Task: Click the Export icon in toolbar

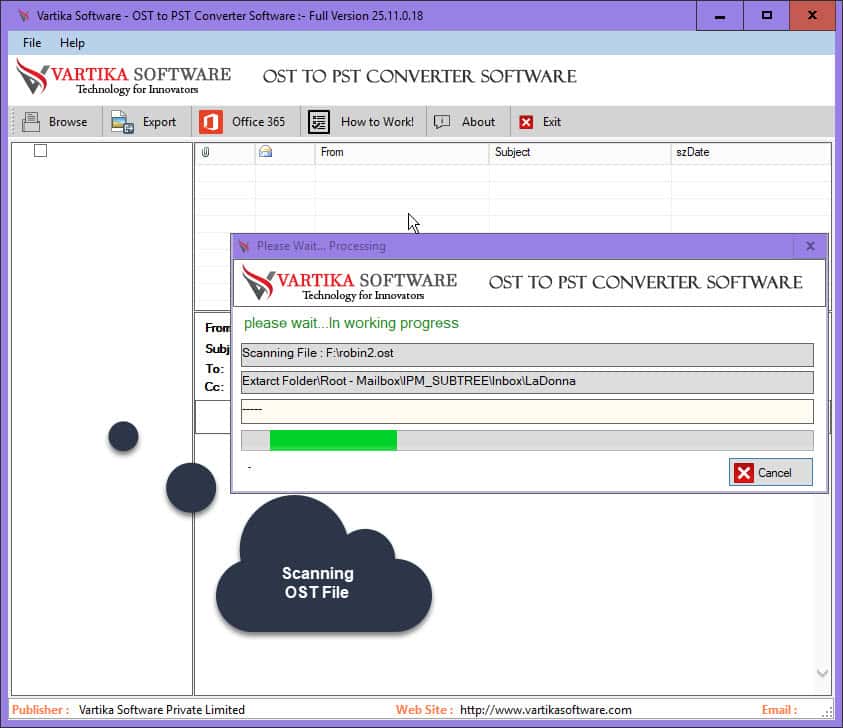Action: (122, 122)
